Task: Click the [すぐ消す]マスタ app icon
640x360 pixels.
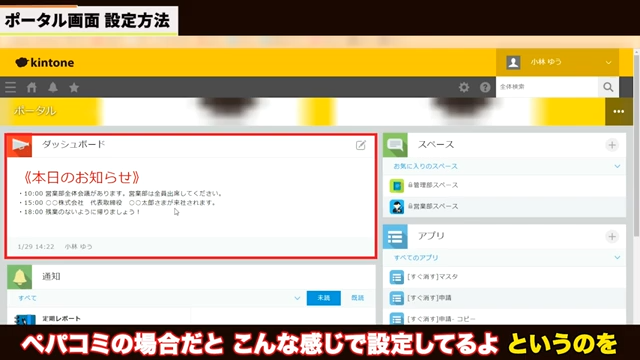Action: tap(397, 277)
